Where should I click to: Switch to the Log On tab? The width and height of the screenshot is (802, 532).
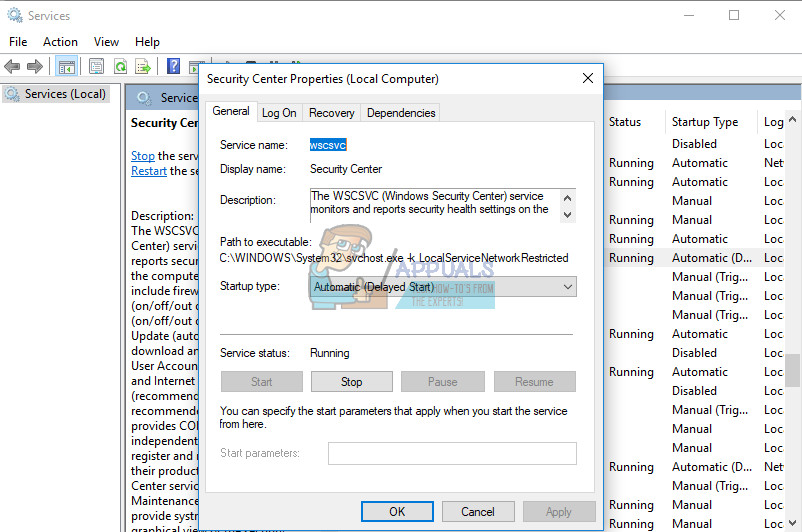[279, 113]
